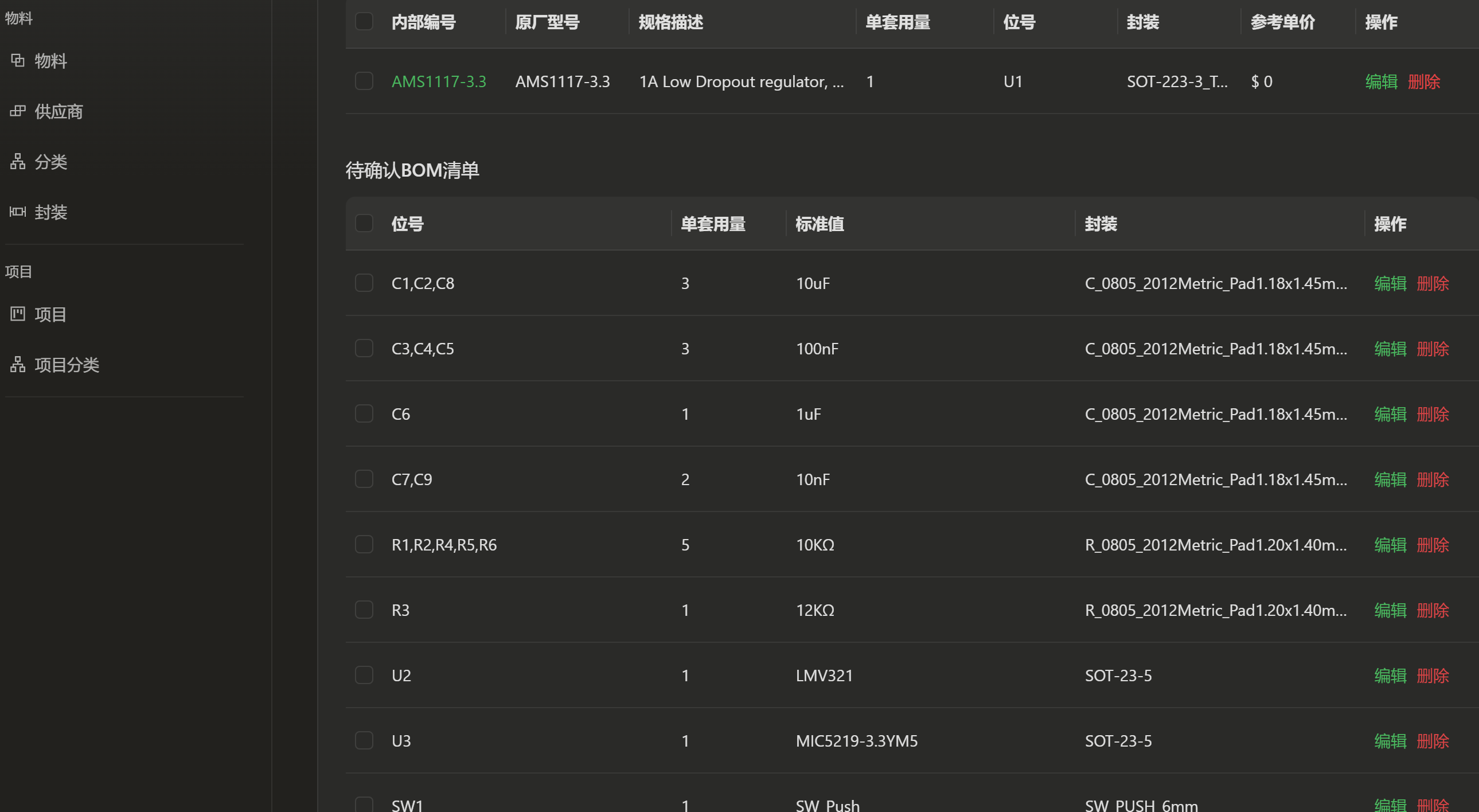Check the AMS1117-3.3 row checkbox
This screenshot has width=1479, height=812.
pos(364,81)
